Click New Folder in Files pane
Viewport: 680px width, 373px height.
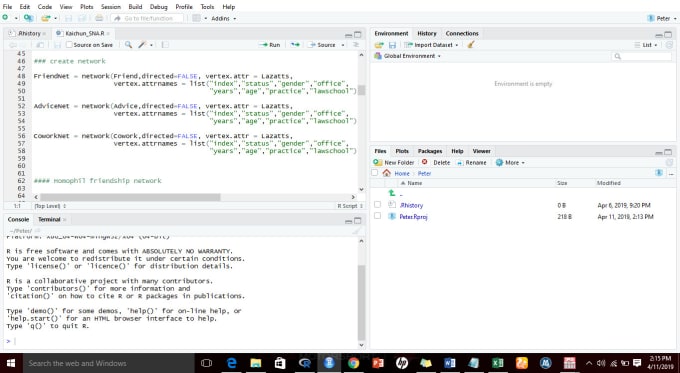394,162
